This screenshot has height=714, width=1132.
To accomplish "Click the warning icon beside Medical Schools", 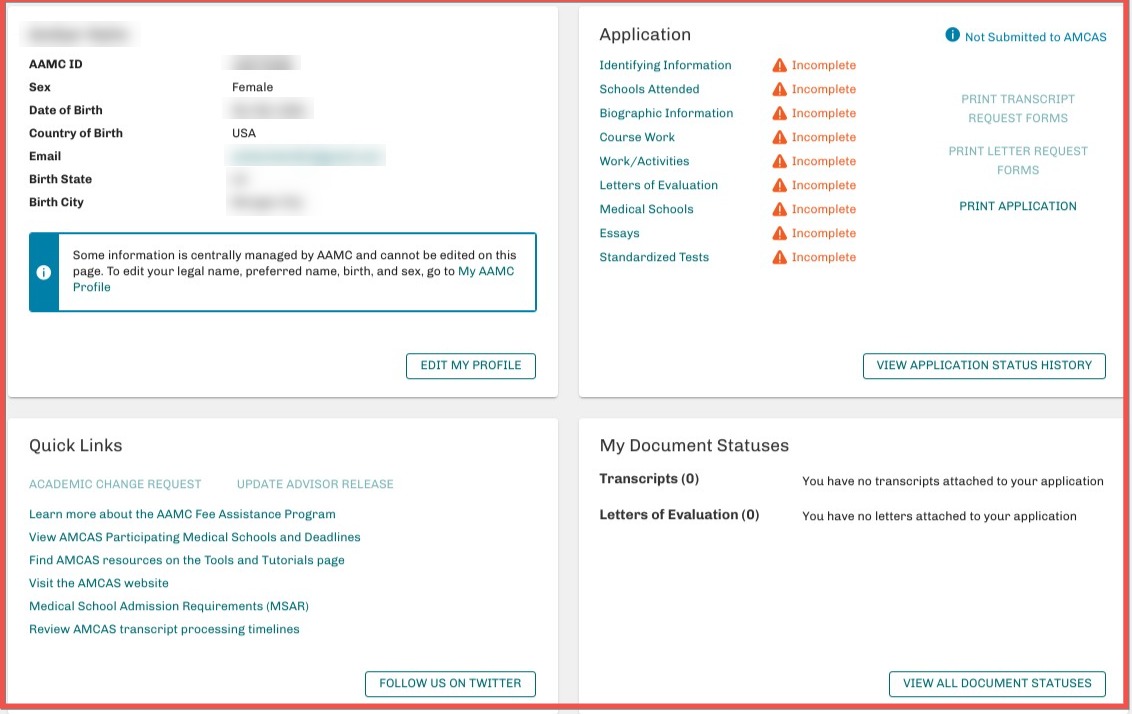I will click(780, 209).
